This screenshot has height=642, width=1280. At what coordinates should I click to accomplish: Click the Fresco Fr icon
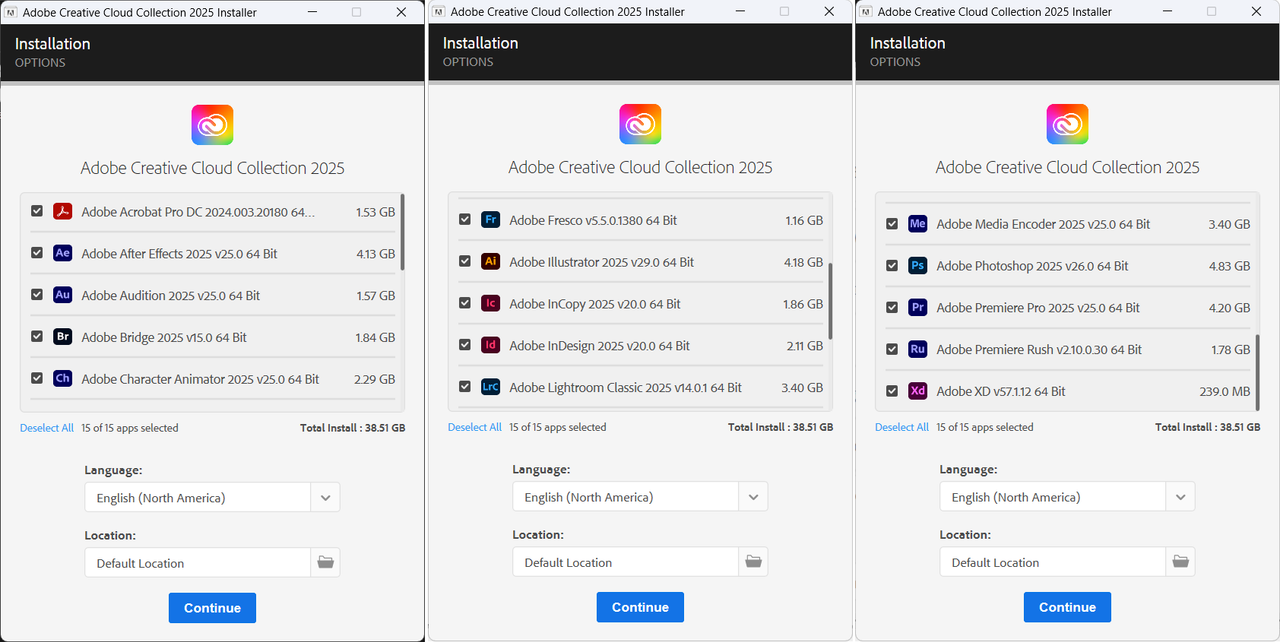(x=490, y=220)
